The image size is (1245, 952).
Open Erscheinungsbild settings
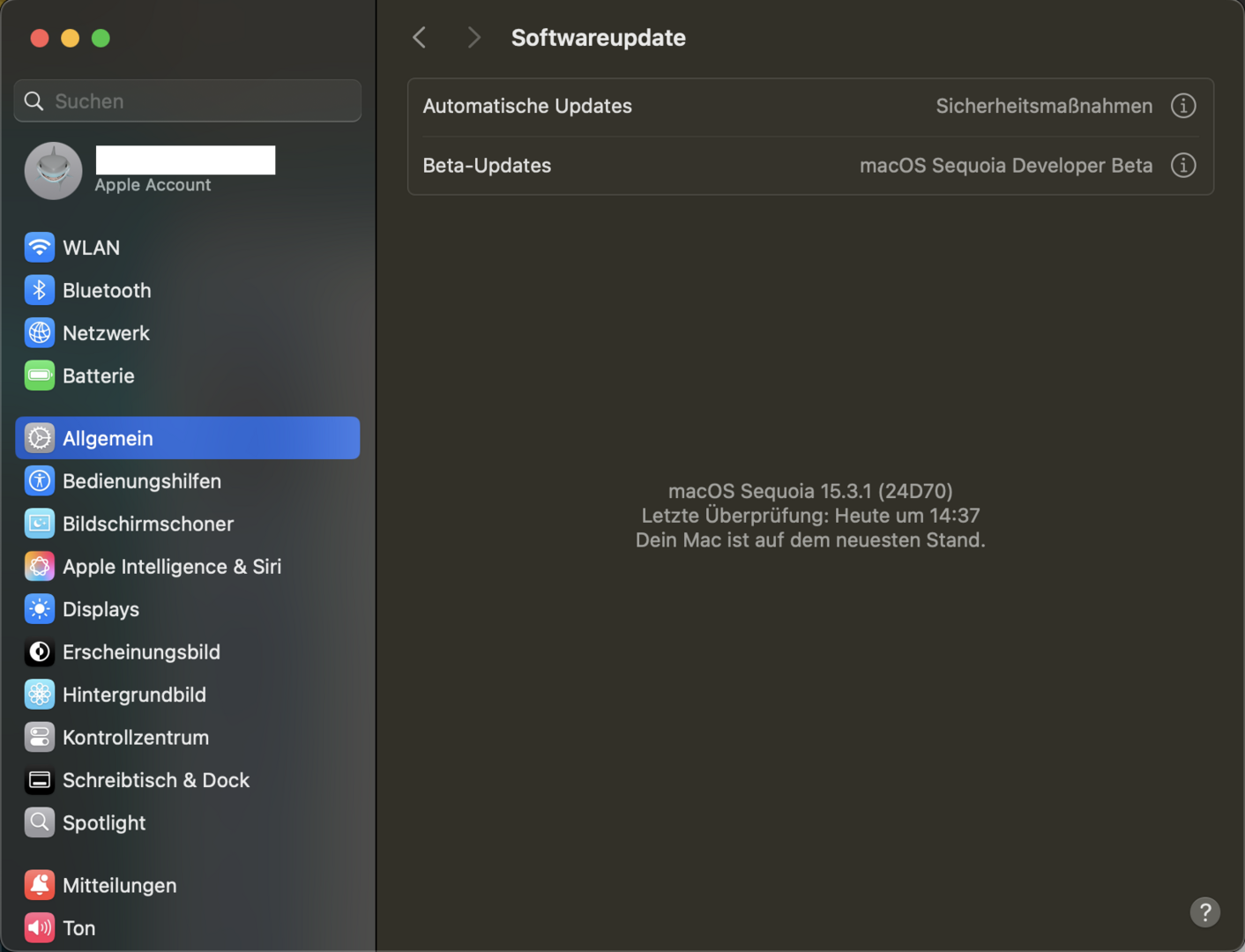pyautogui.click(x=188, y=652)
